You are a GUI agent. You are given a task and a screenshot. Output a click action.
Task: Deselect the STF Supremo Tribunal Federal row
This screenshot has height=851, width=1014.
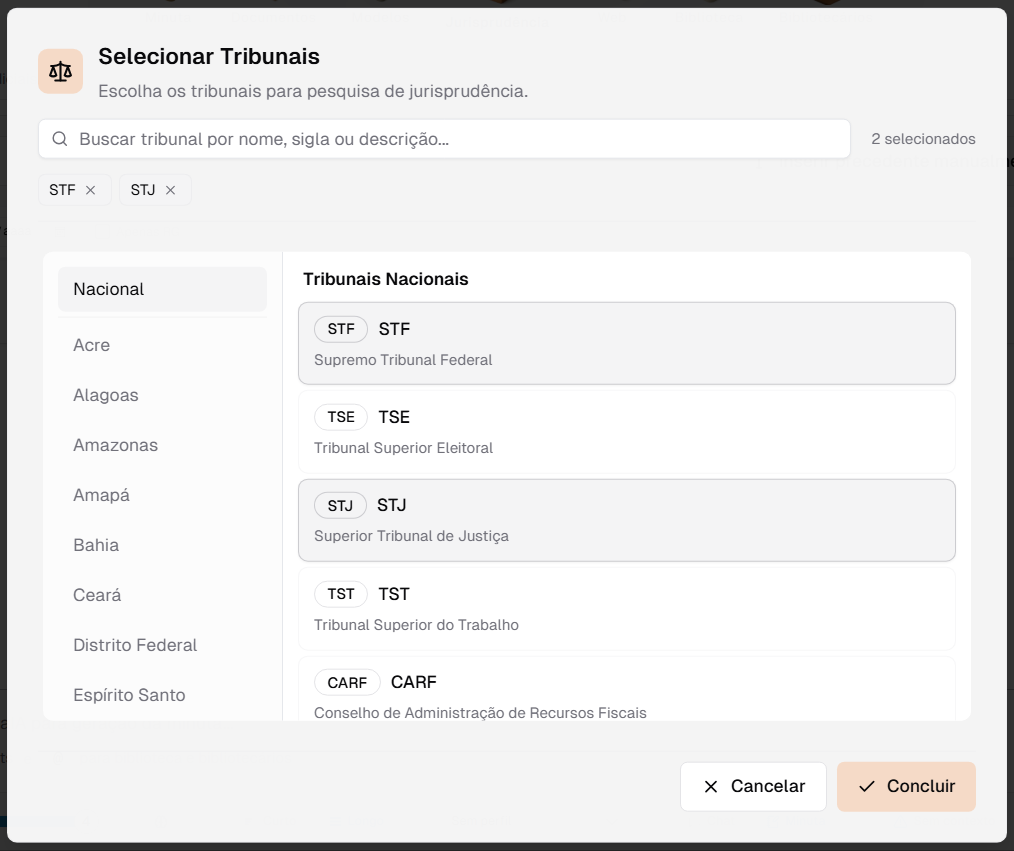click(626, 343)
